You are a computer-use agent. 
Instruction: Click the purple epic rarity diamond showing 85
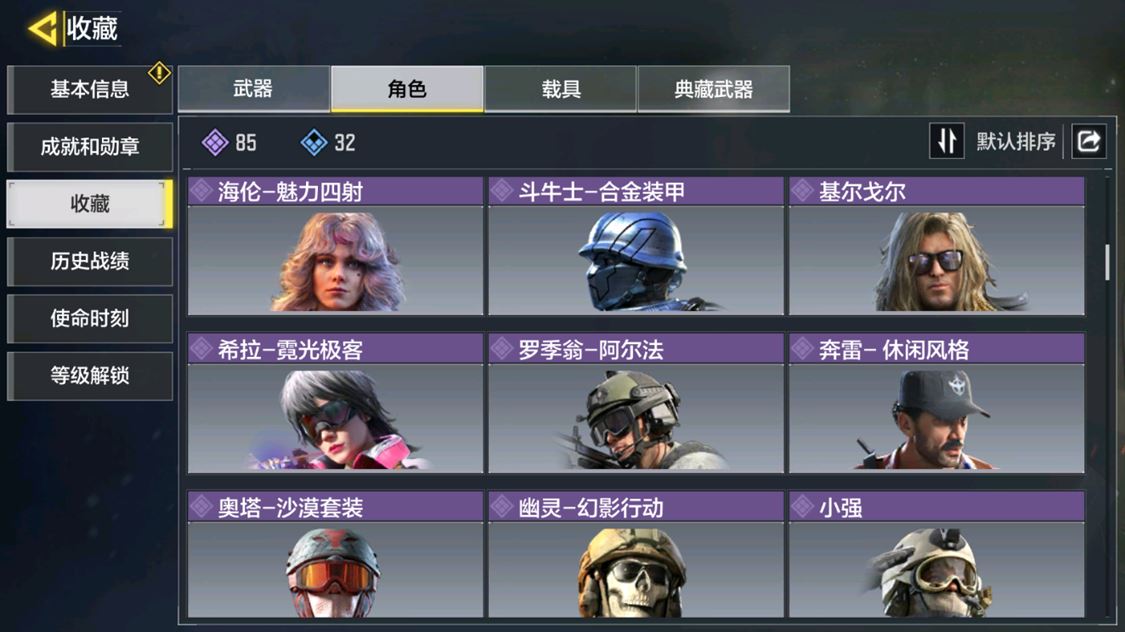click(x=215, y=142)
